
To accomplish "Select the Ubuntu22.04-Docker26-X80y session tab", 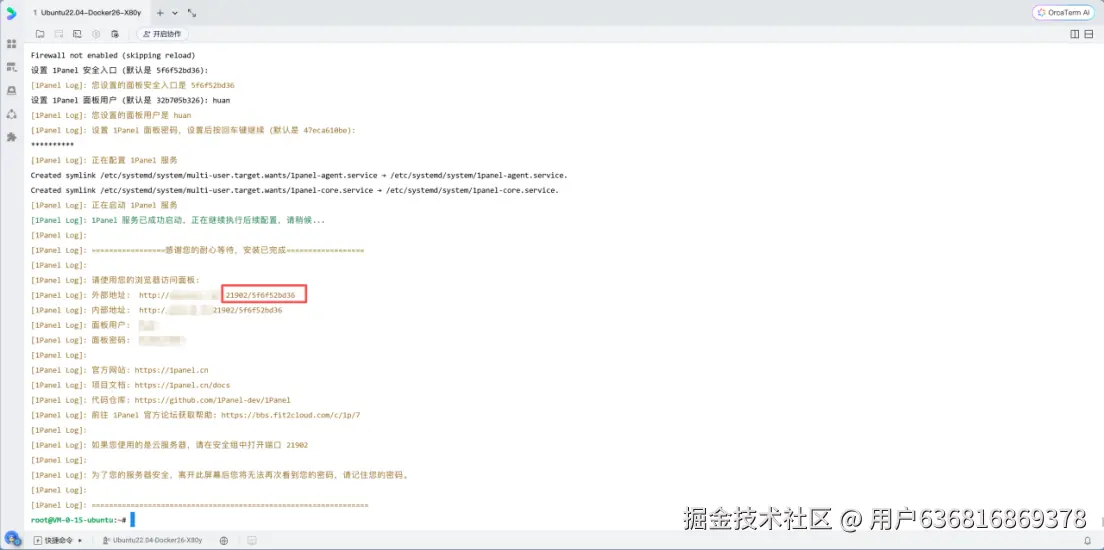I will tap(88, 13).
